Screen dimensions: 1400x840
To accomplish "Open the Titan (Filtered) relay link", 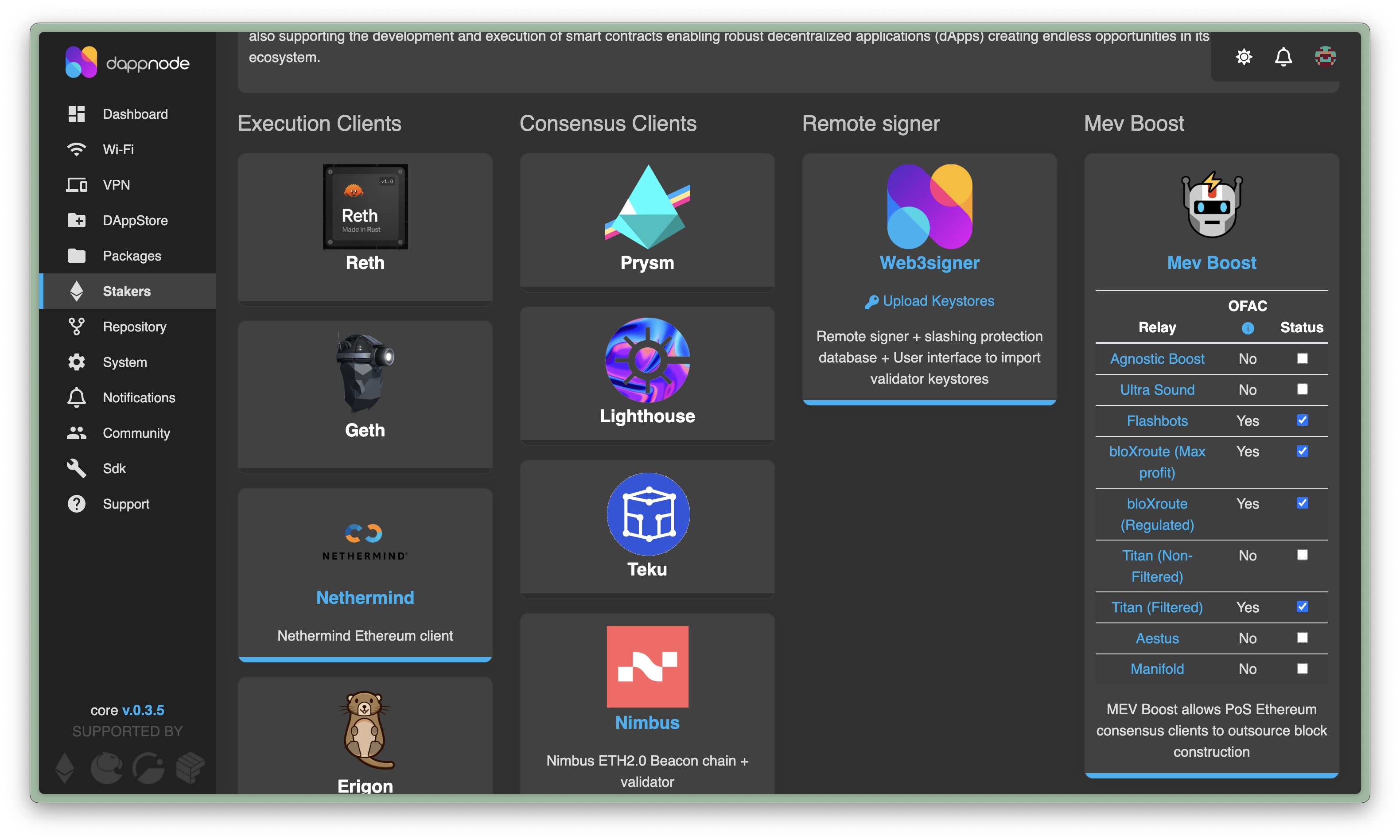I will click(1157, 607).
